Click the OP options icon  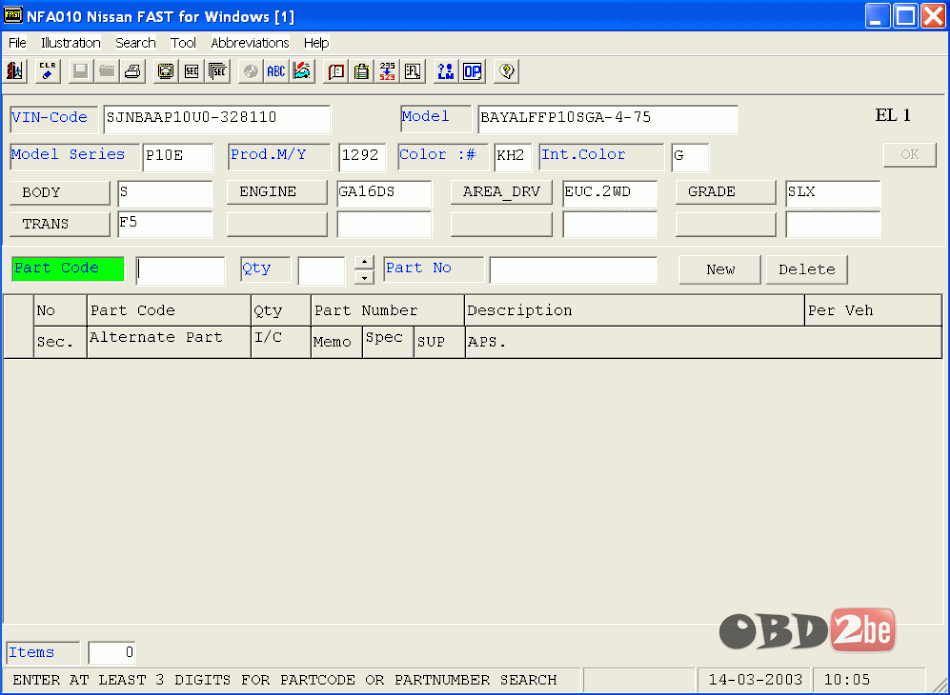472,71
